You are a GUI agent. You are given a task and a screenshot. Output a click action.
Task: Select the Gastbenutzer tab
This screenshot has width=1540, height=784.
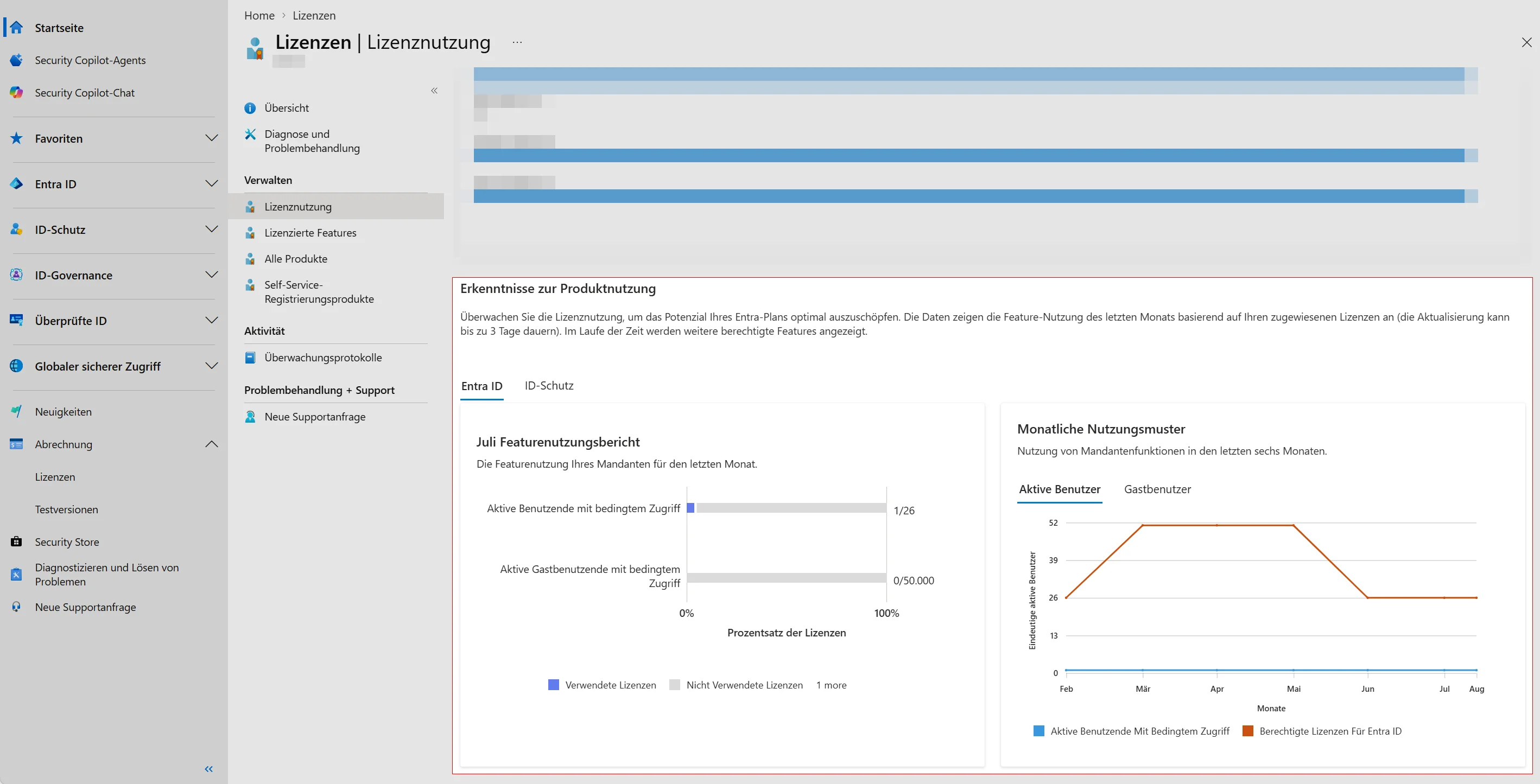1157,489
